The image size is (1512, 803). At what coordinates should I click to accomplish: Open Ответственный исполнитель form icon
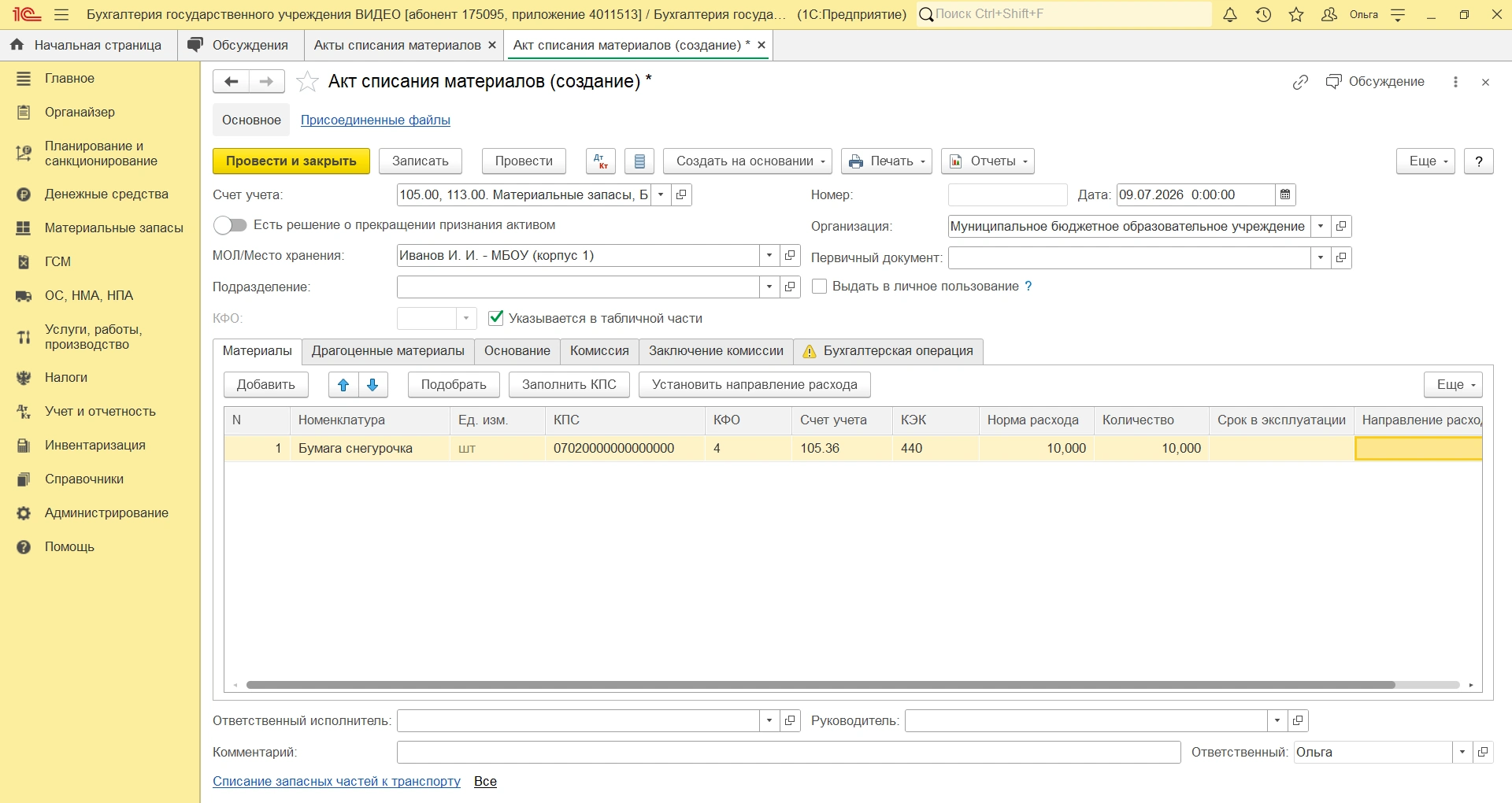pyautogui.click(x=790, y=720)
